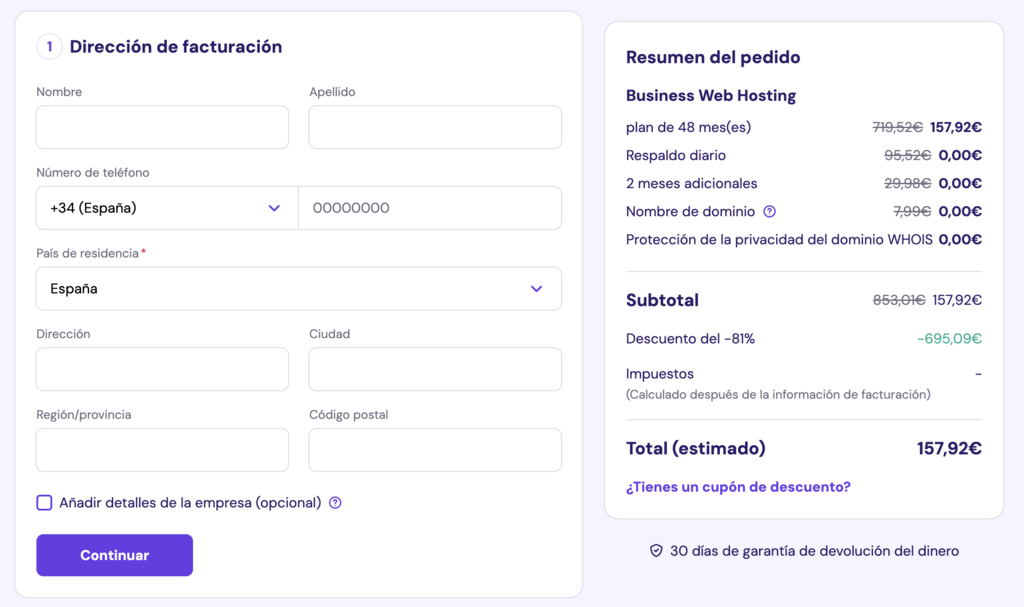Open the ¿Tienes un cupón de descuento? link
The height and width of the screenshot is (607, 1024).
(x=736, y=486)
